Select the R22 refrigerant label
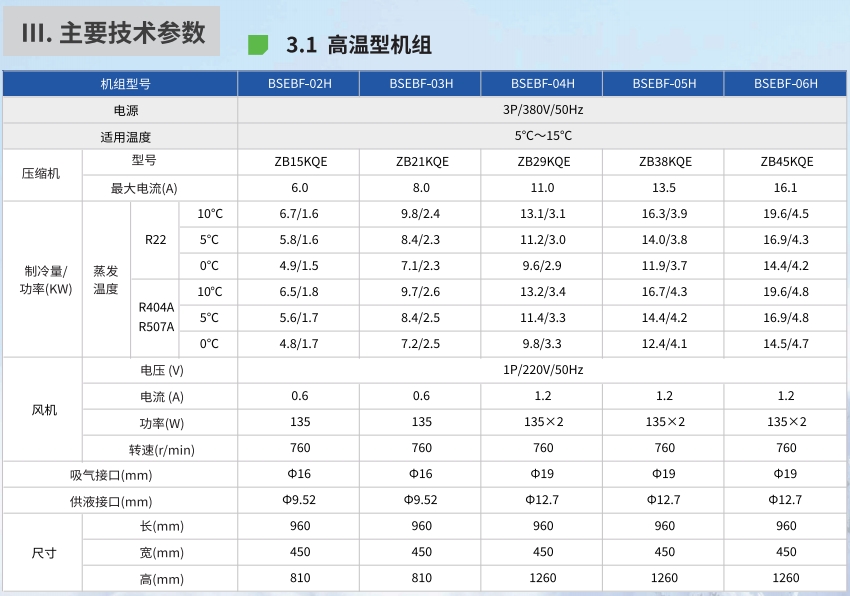 [155, 240]
